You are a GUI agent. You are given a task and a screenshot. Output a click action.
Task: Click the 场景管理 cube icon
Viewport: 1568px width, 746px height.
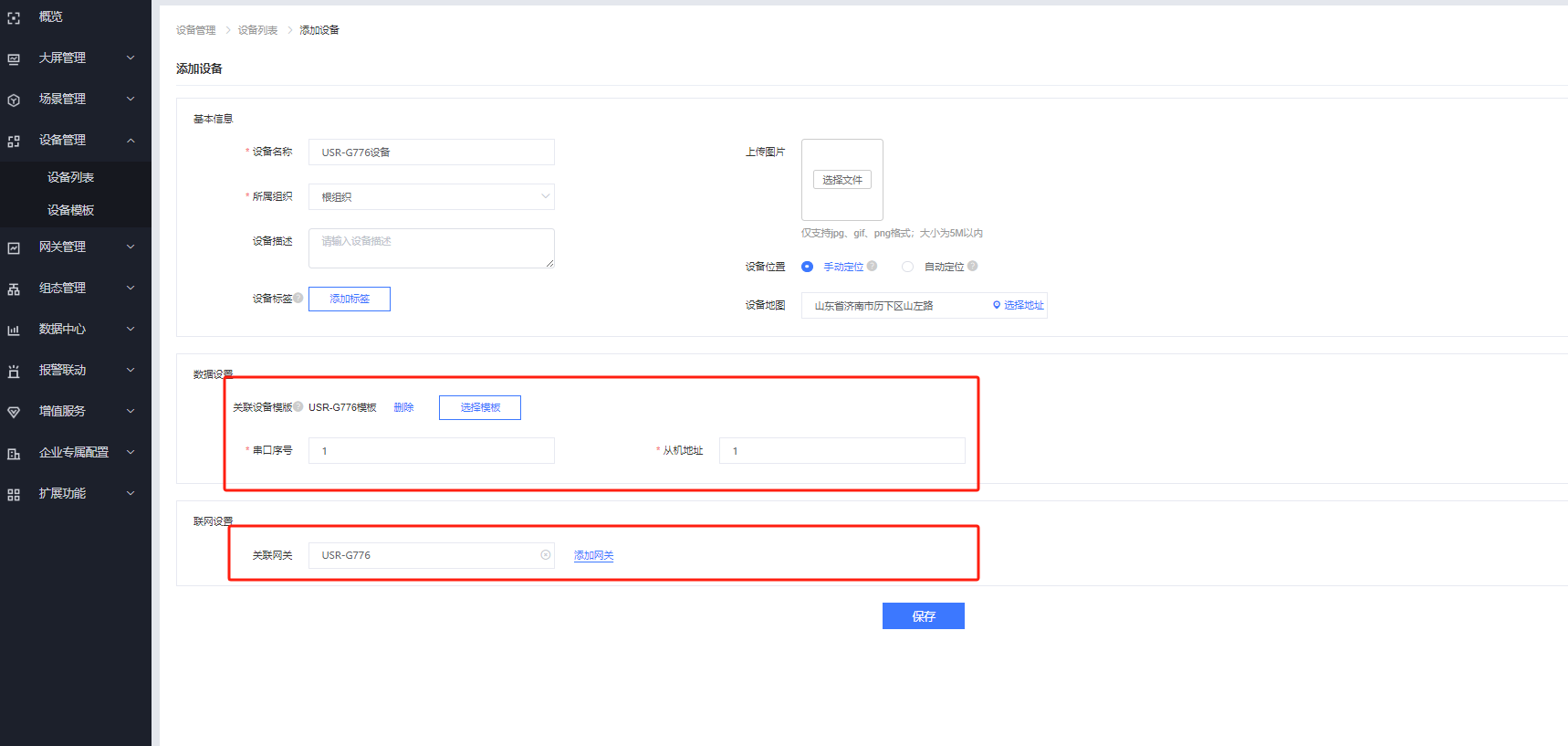(14, 100)
